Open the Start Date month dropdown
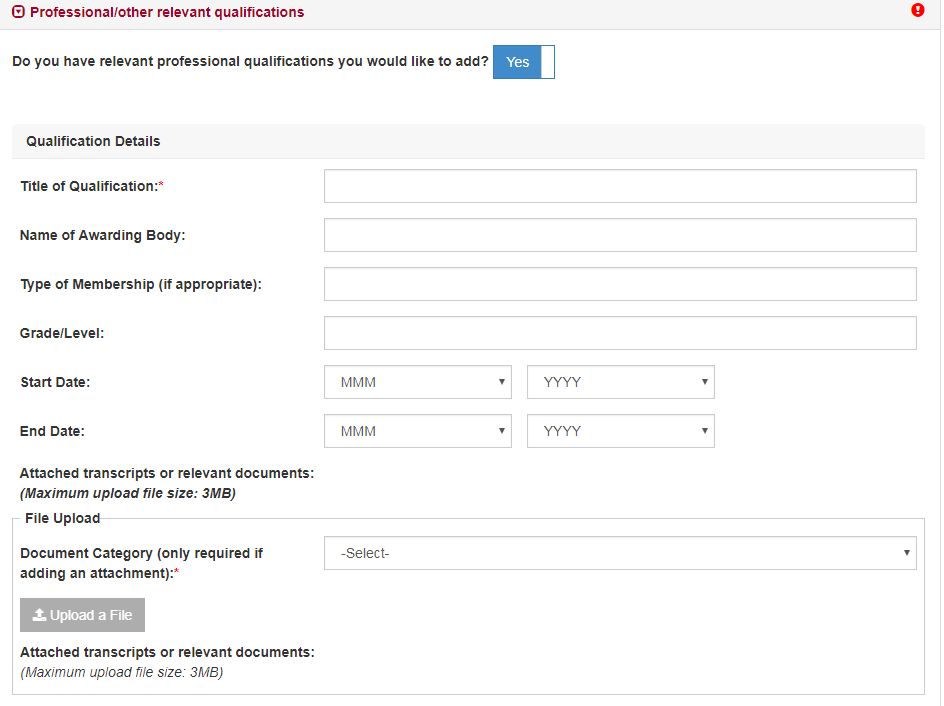 [418, 382]
